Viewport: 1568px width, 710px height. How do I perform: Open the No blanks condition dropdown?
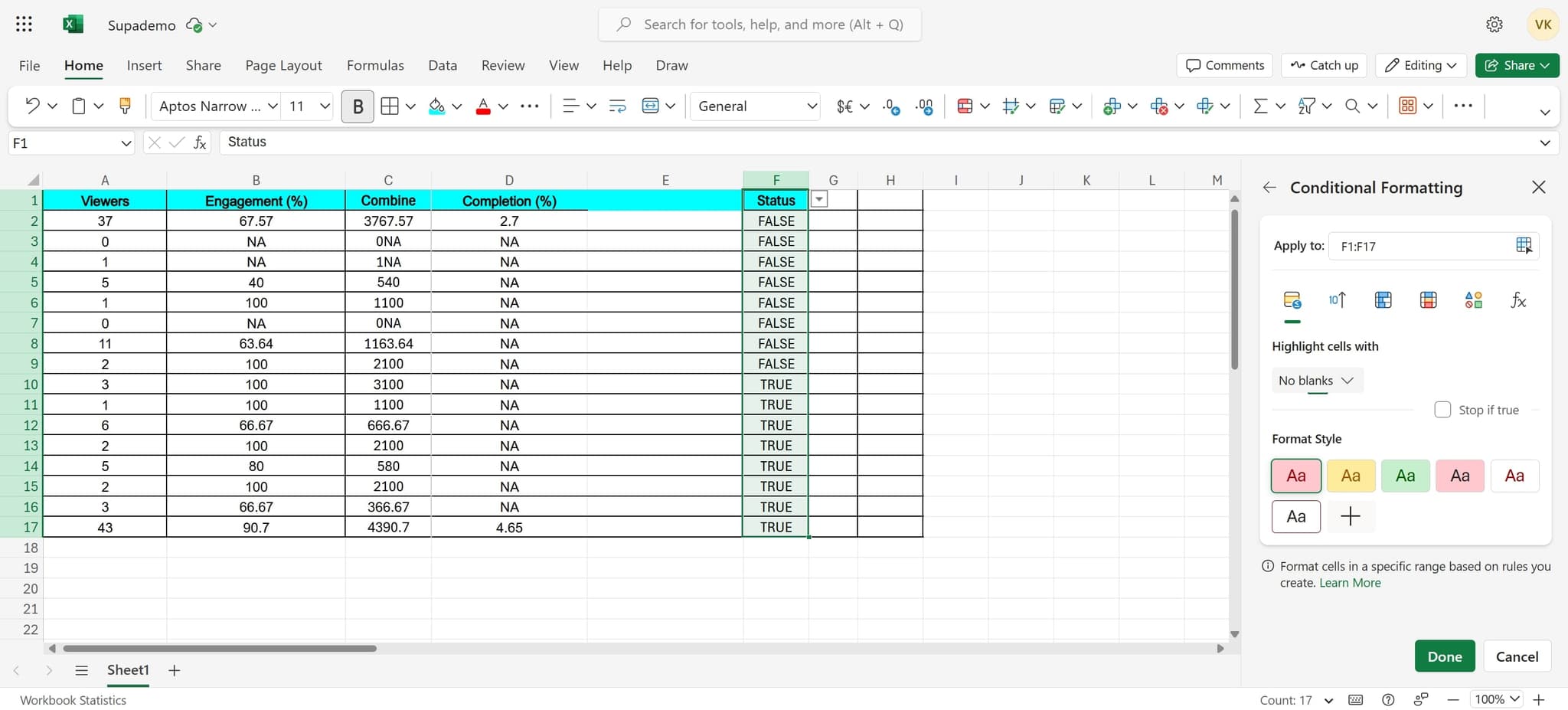(x=1317, y=380)
